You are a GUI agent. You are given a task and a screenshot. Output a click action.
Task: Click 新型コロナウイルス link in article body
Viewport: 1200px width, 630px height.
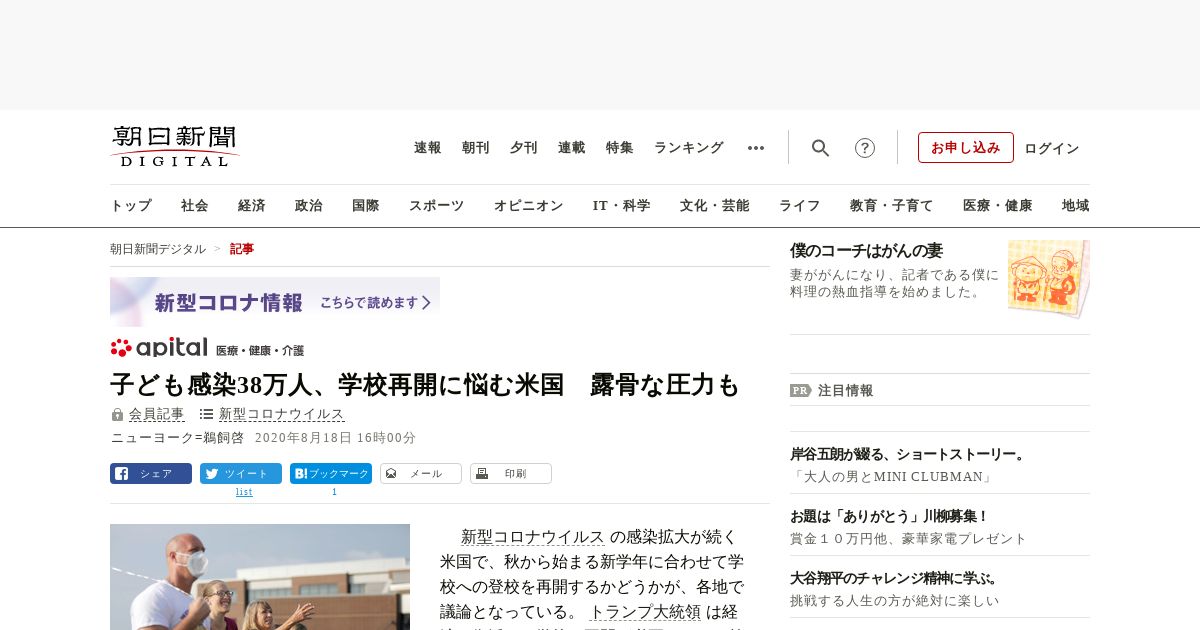533,537
